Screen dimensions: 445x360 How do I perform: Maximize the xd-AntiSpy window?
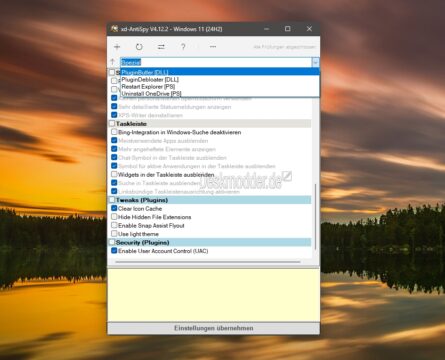[x=288, y=29]
